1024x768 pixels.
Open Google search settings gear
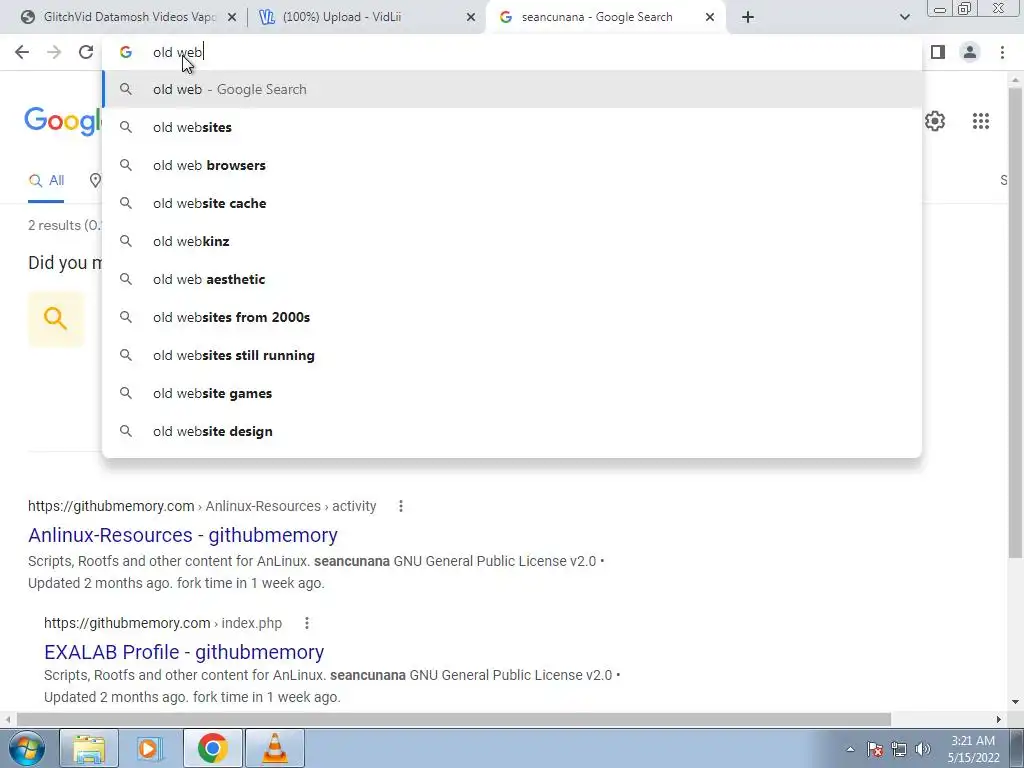click(x=935, y=121)
